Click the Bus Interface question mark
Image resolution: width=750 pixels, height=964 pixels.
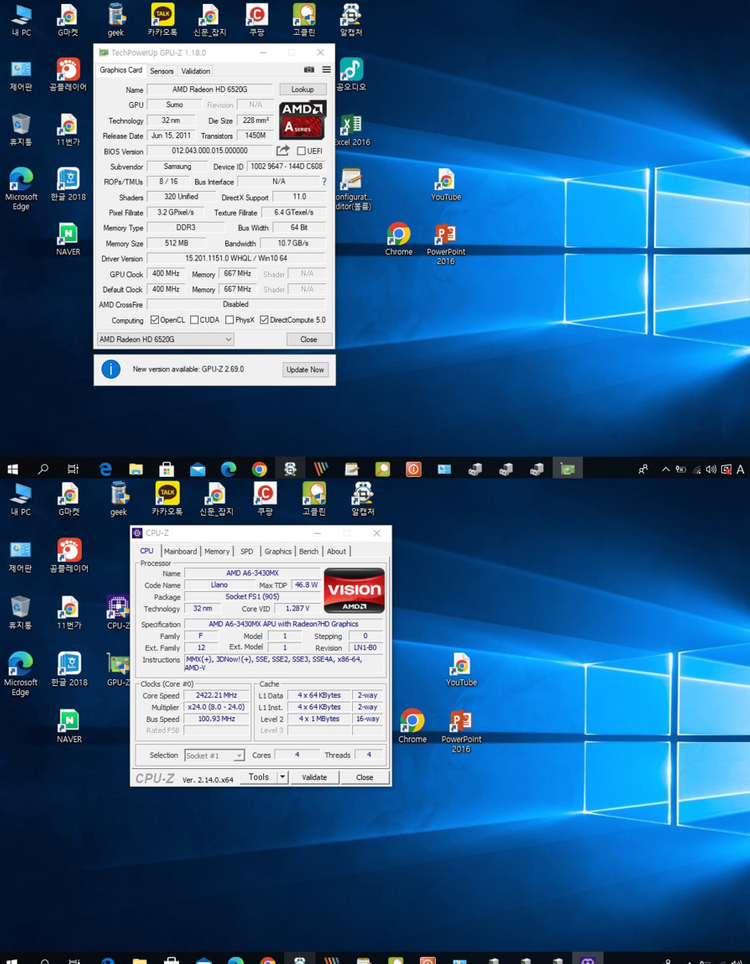[323, 182]
